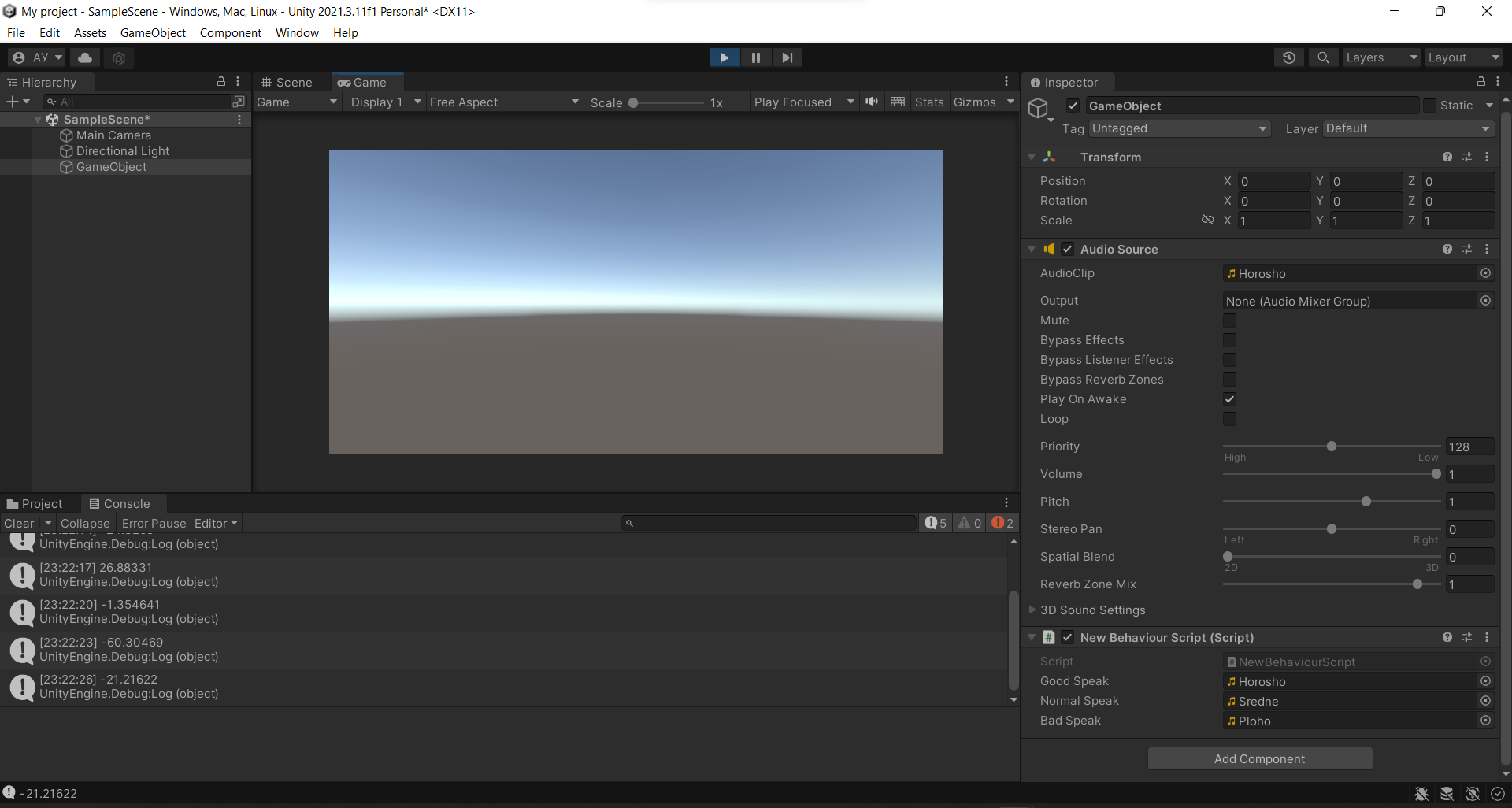
Task: Open the Tag dropdown showing Untagged
Action: (1178, 128)
